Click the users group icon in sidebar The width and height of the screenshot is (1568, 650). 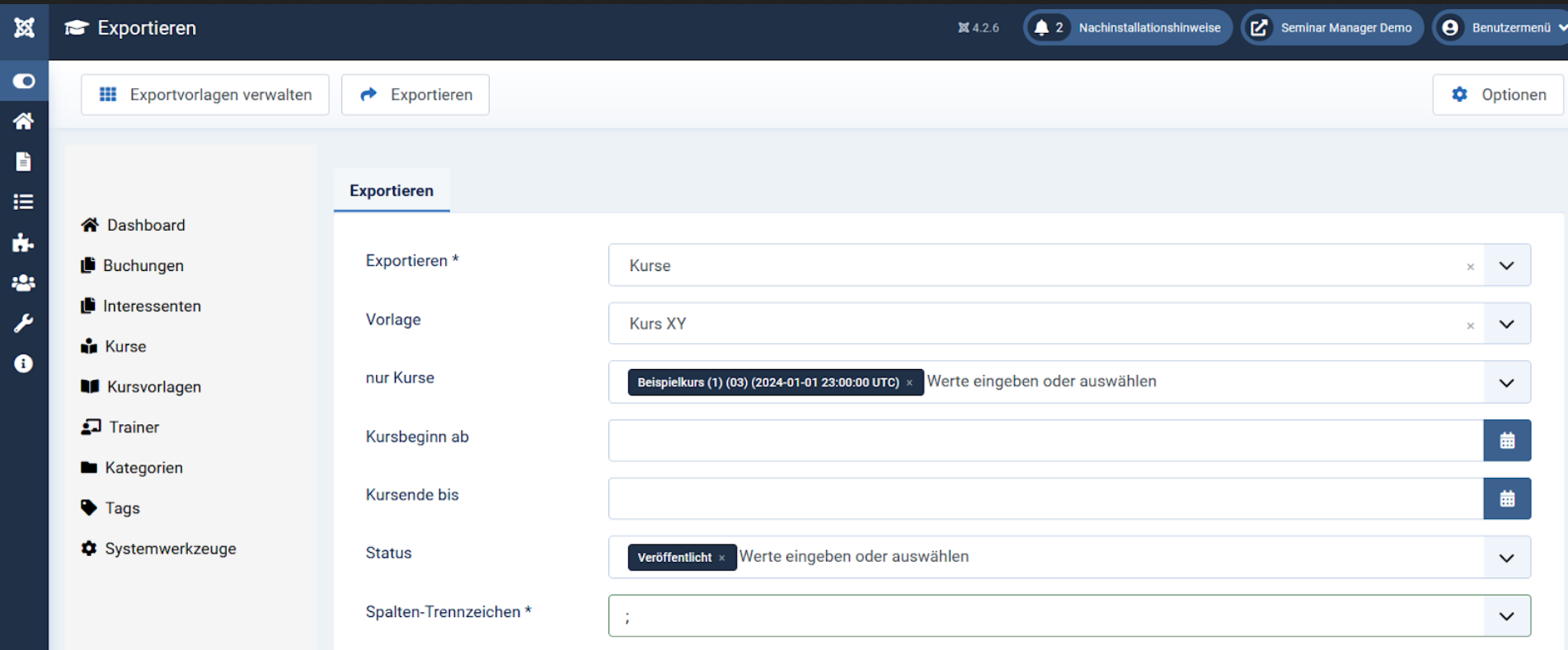(24, 283)
